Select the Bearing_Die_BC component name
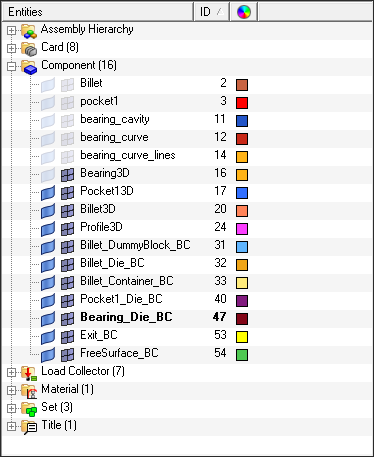 [126, 317]
